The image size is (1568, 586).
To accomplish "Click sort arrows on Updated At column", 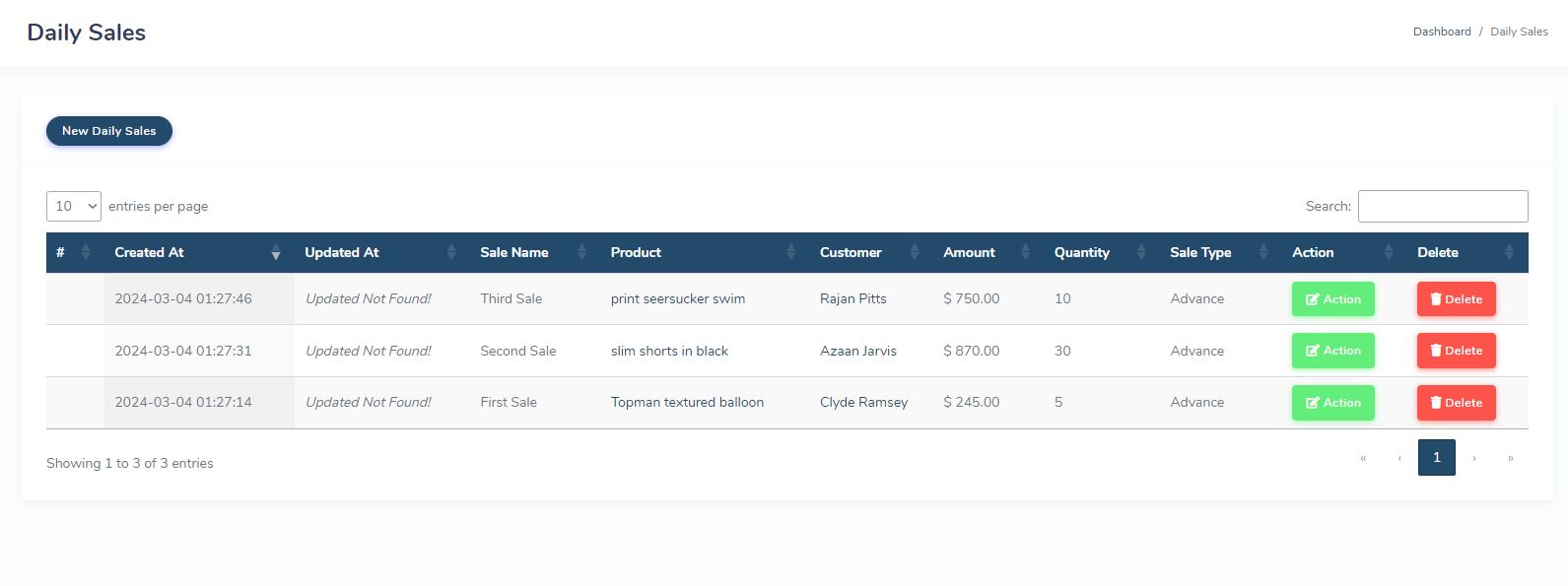I will pos(451,252).
